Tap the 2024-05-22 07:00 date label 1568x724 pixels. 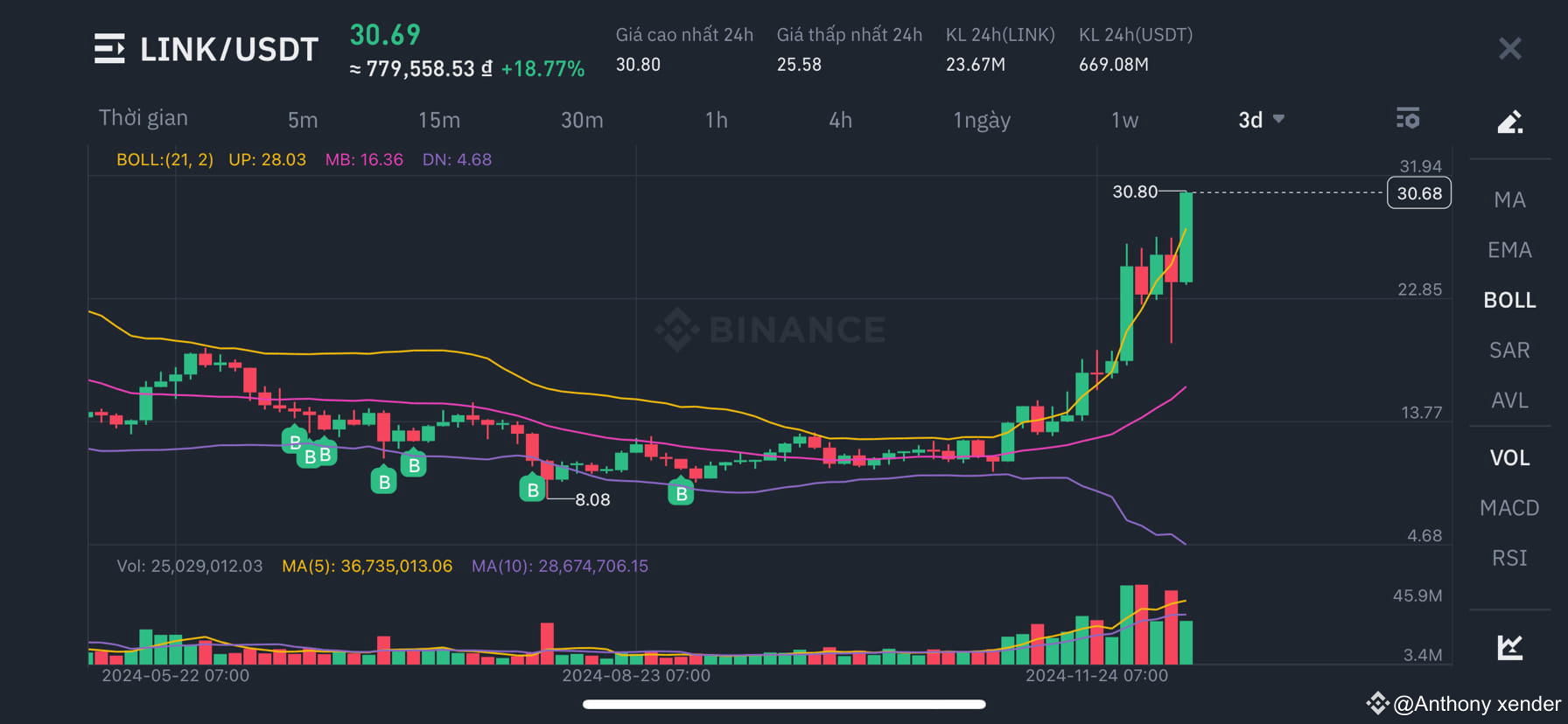175,676
